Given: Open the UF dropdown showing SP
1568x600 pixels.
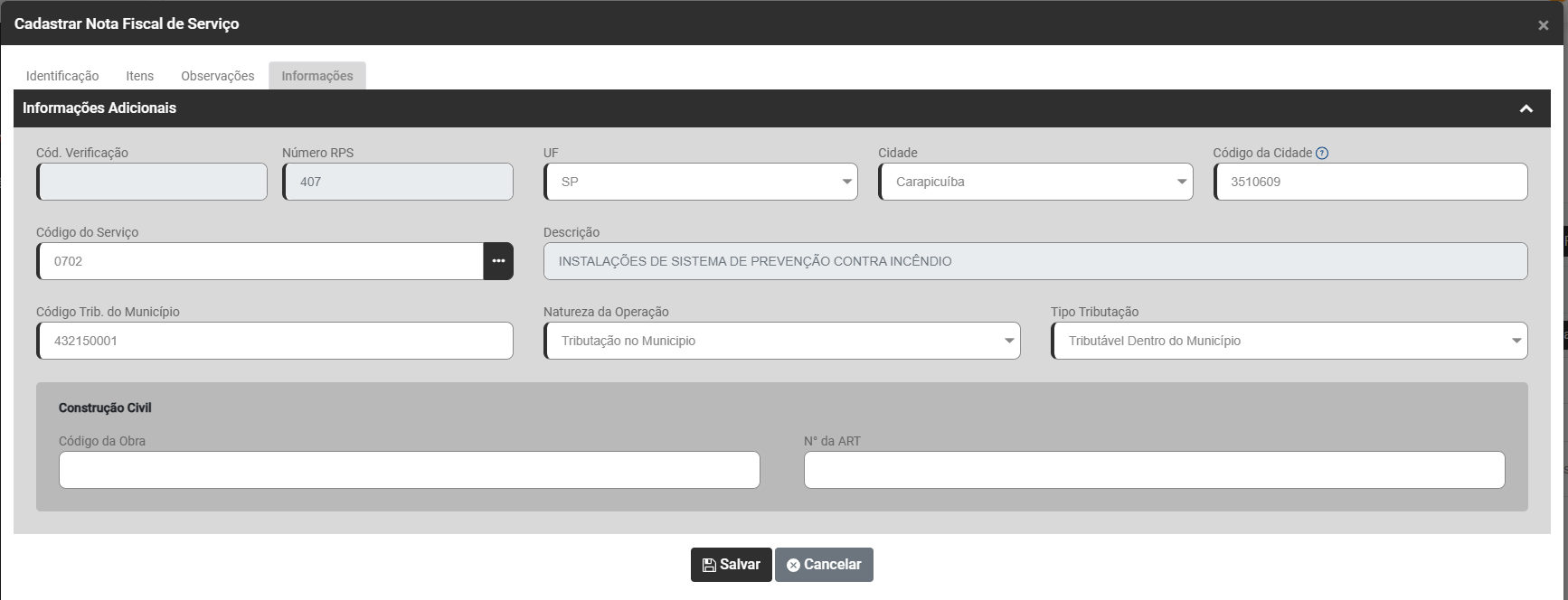Looking at the screenshot, I should pyautogui.click(x=701, y=182).
